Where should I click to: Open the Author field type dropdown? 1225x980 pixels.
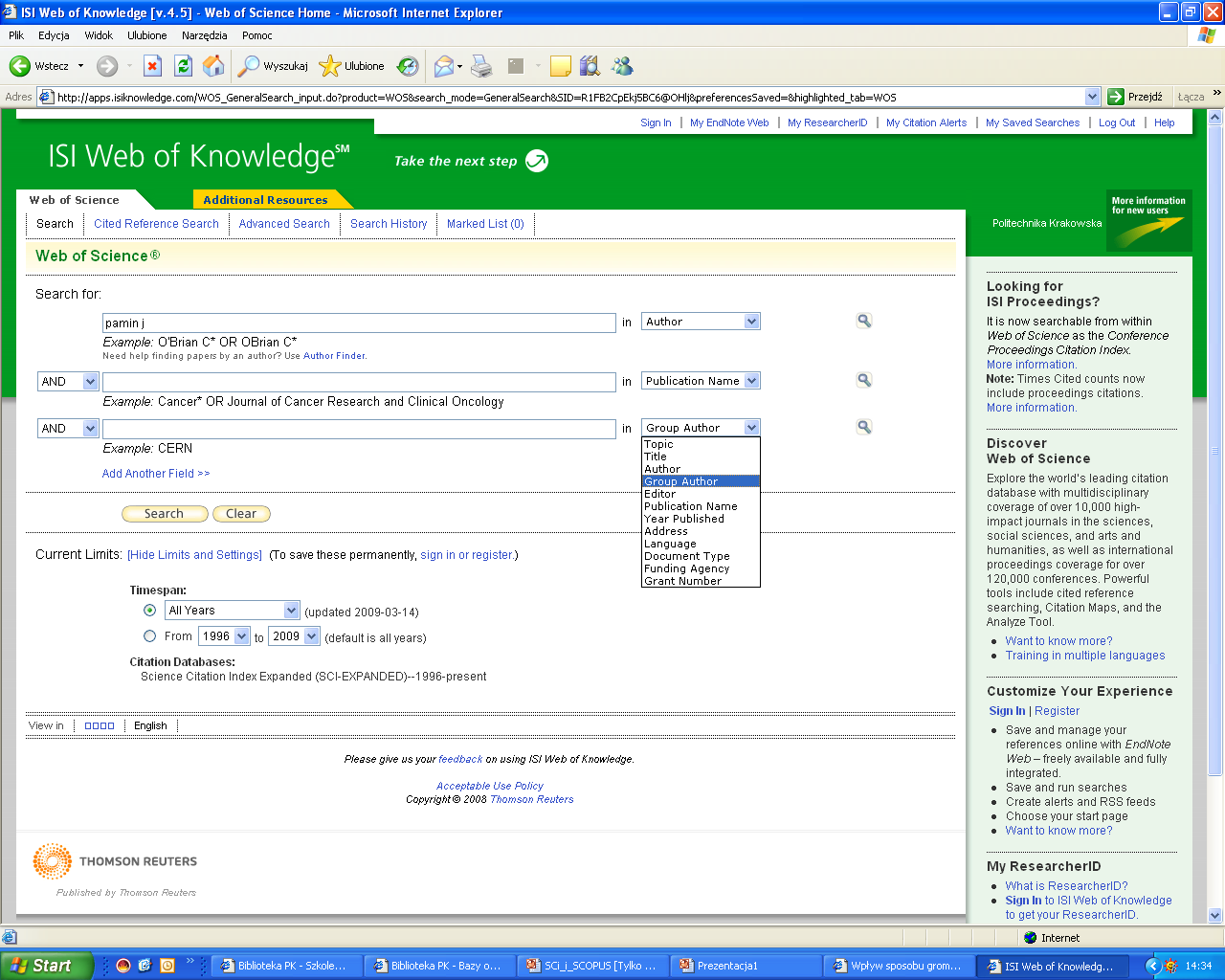pos(701,322)
